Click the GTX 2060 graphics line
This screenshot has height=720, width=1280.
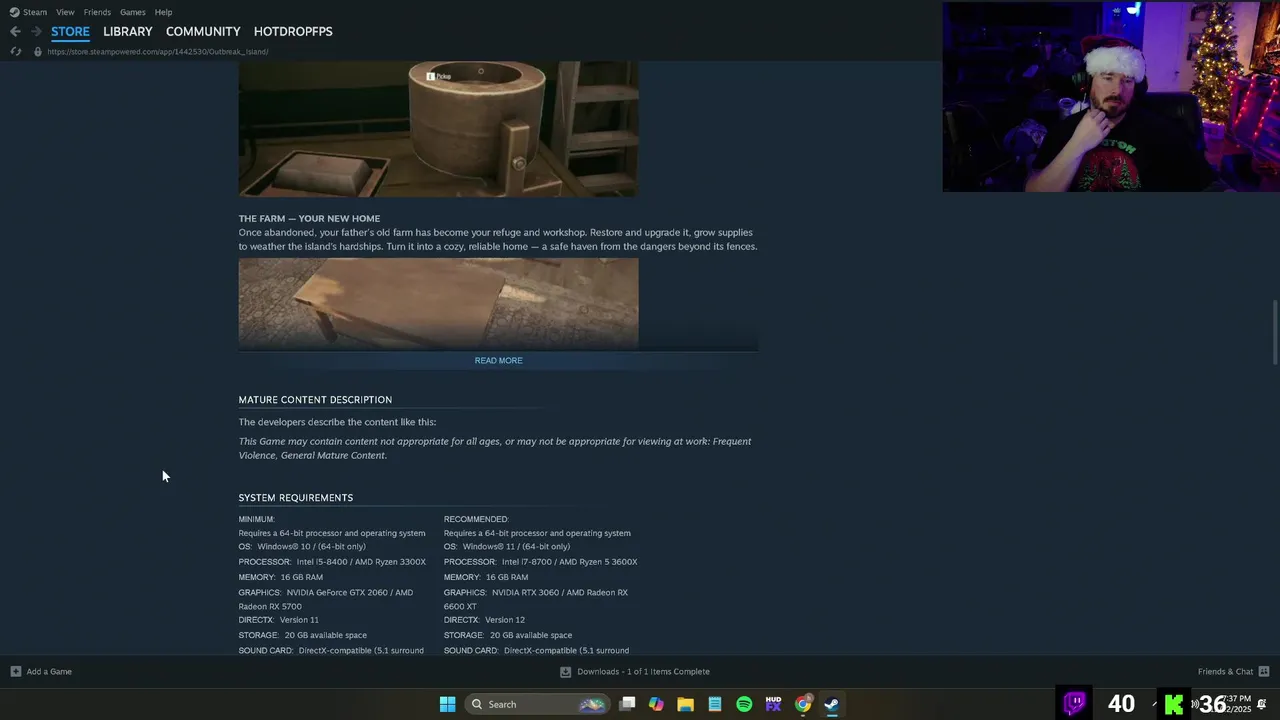pyautogui.click(x=326, y=599)
